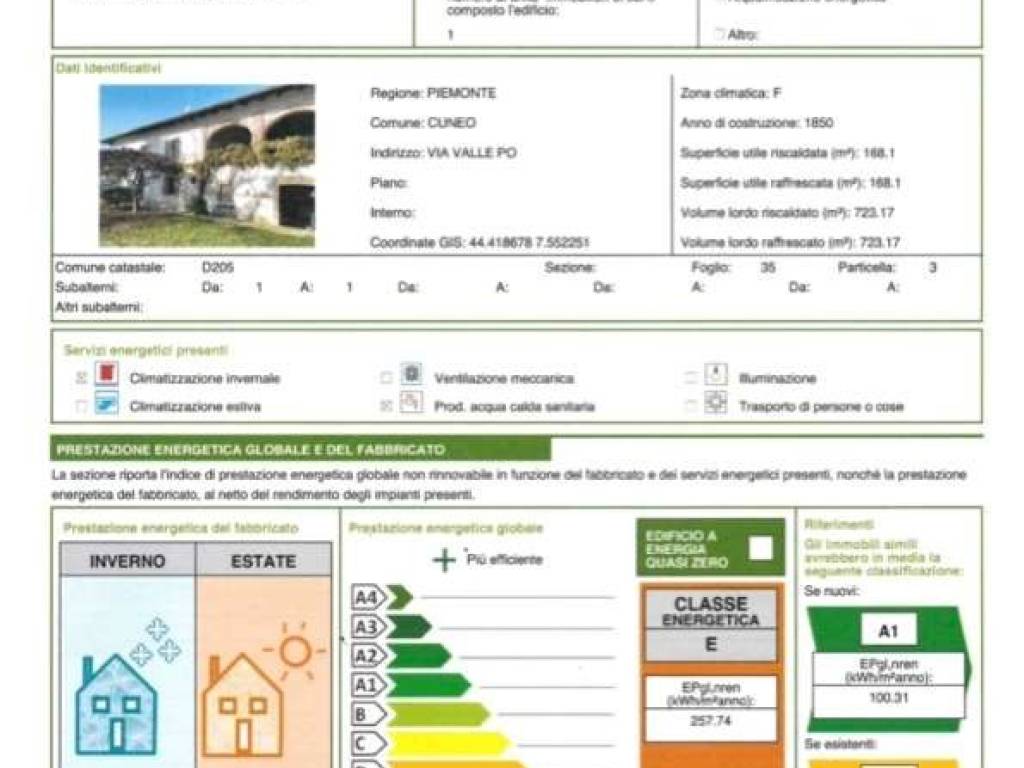Enable the Ventilazione meccanica checkbox

pos(386,379)
